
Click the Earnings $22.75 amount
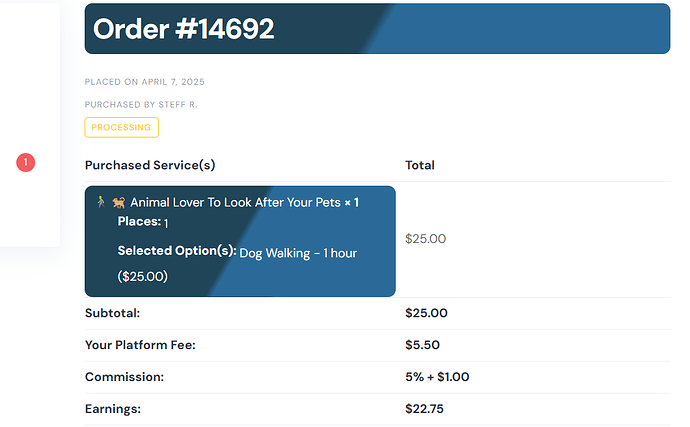pyautogui.click(x=424, y=409)
